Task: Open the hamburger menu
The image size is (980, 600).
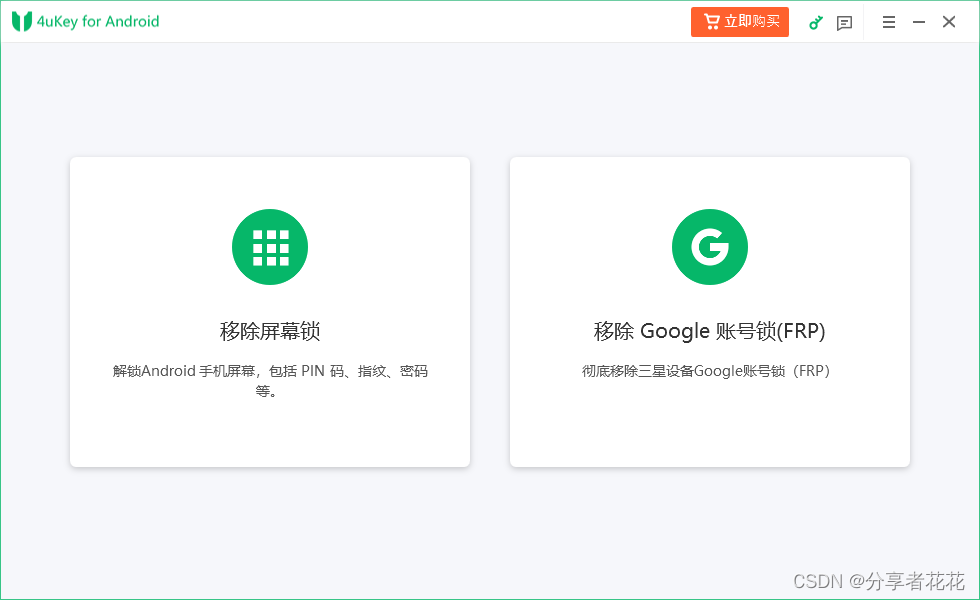Action: 889,22
